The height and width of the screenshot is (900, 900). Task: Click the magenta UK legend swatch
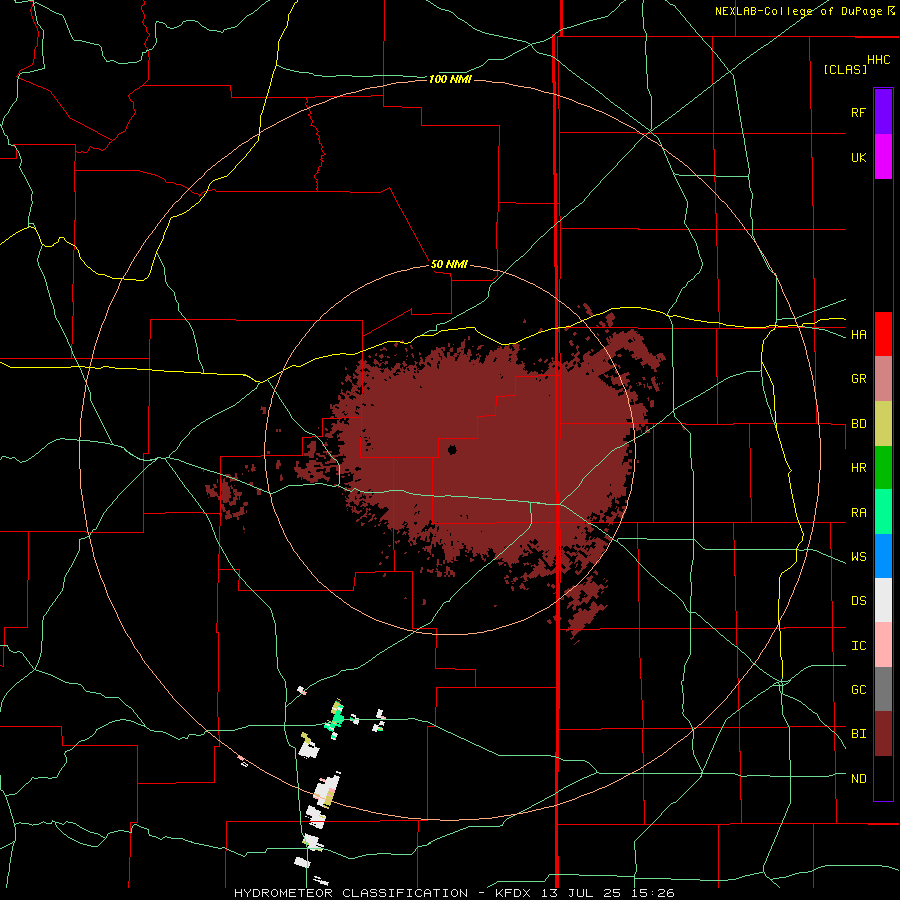coord(883,157)
